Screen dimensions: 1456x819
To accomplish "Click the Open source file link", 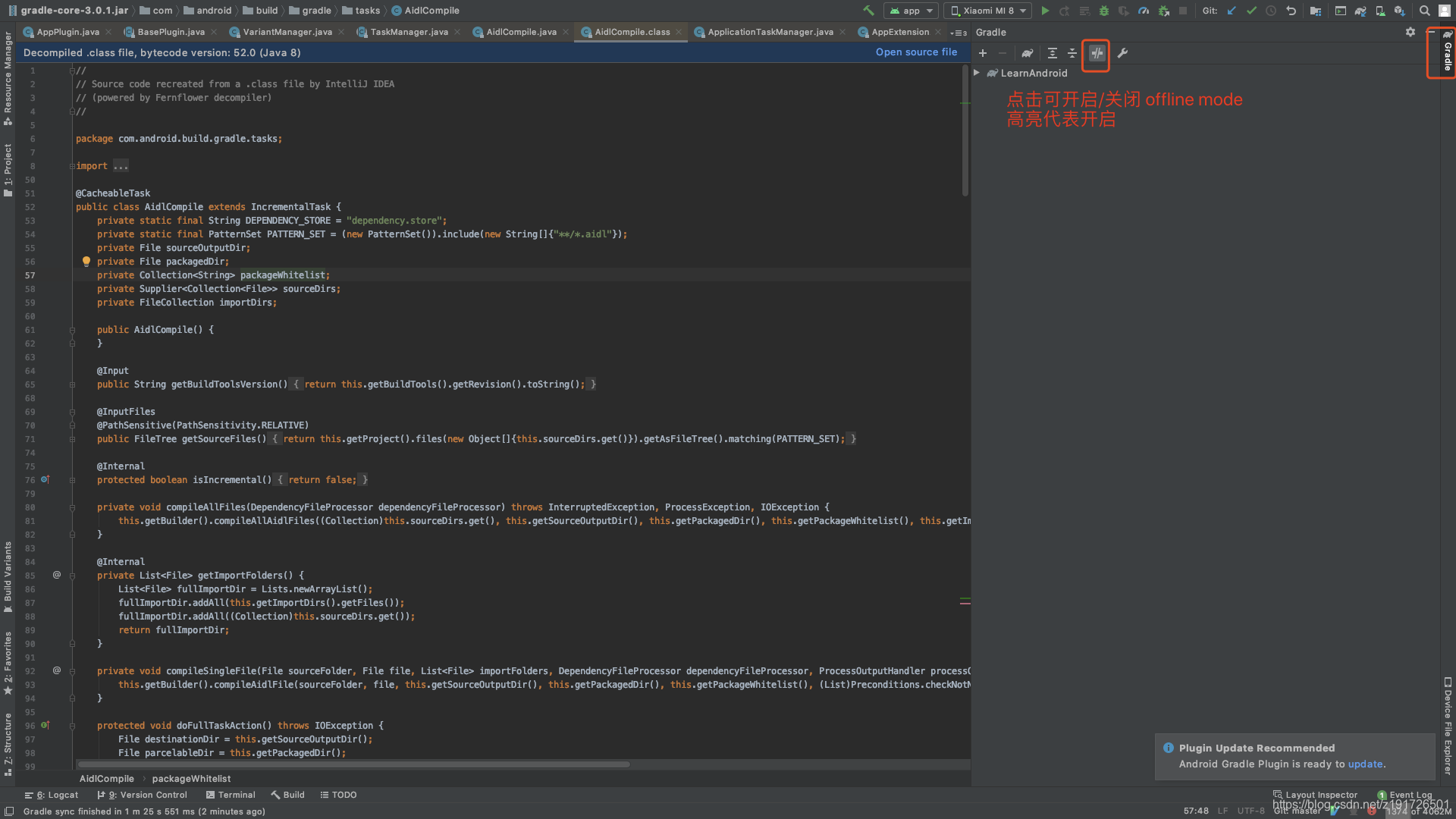I will 916,52.
